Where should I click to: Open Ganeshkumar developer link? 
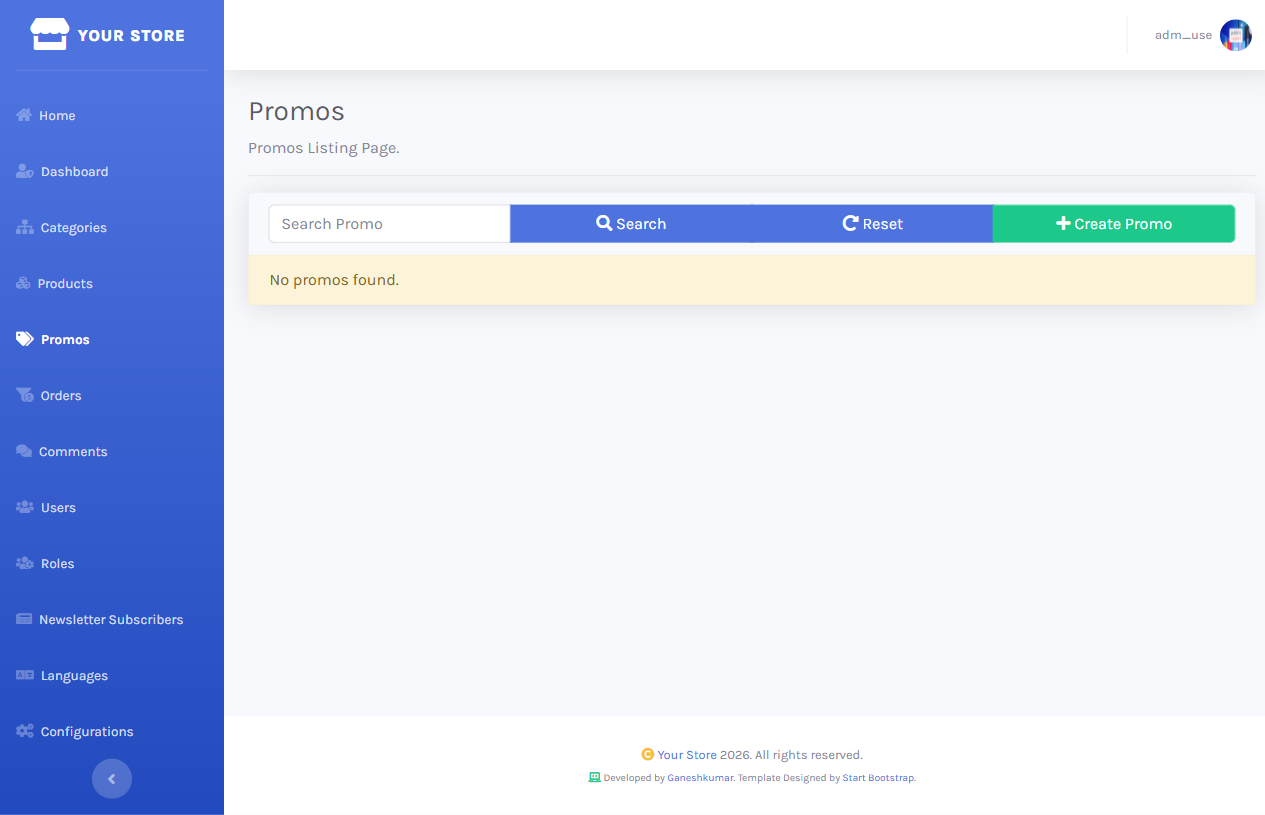tap(700, 777)
